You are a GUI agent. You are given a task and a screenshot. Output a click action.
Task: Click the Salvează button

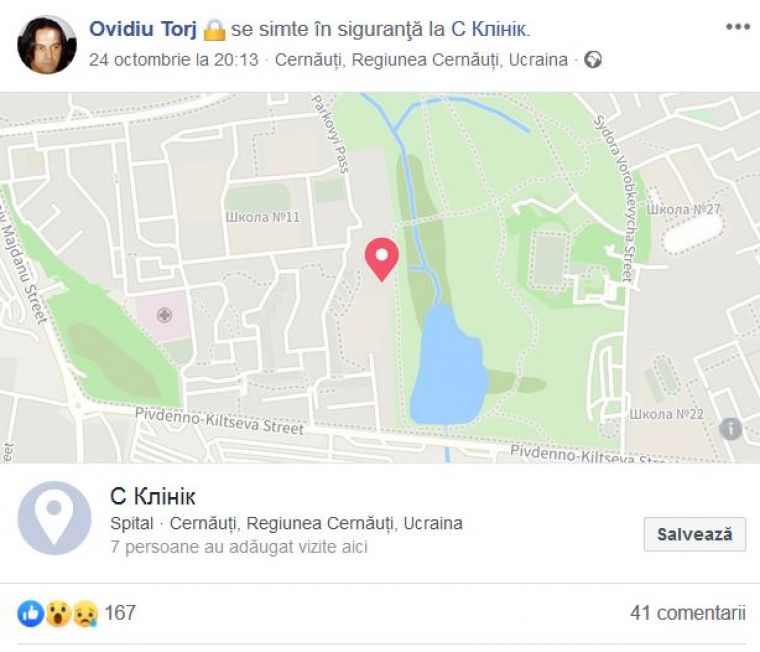click(695, 534)
